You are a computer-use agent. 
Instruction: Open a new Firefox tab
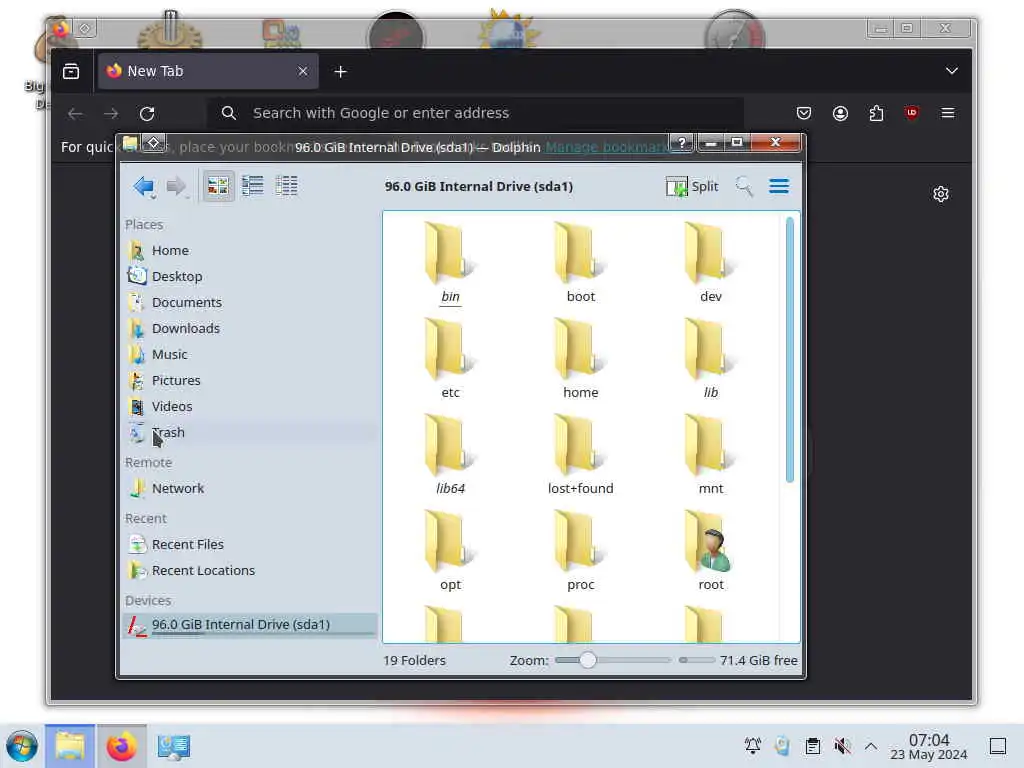coord(340,72)
